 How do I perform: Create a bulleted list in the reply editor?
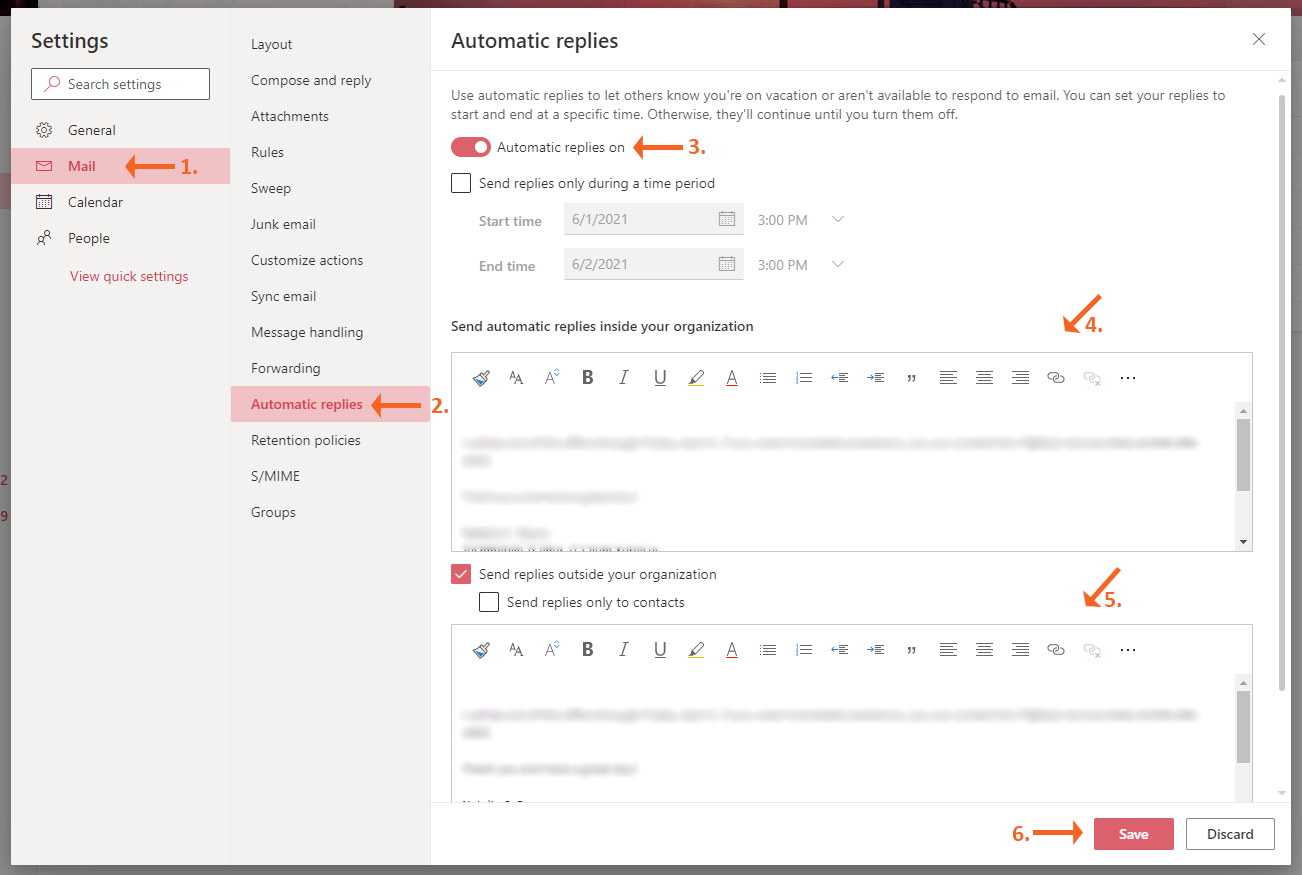pos(767,377)
